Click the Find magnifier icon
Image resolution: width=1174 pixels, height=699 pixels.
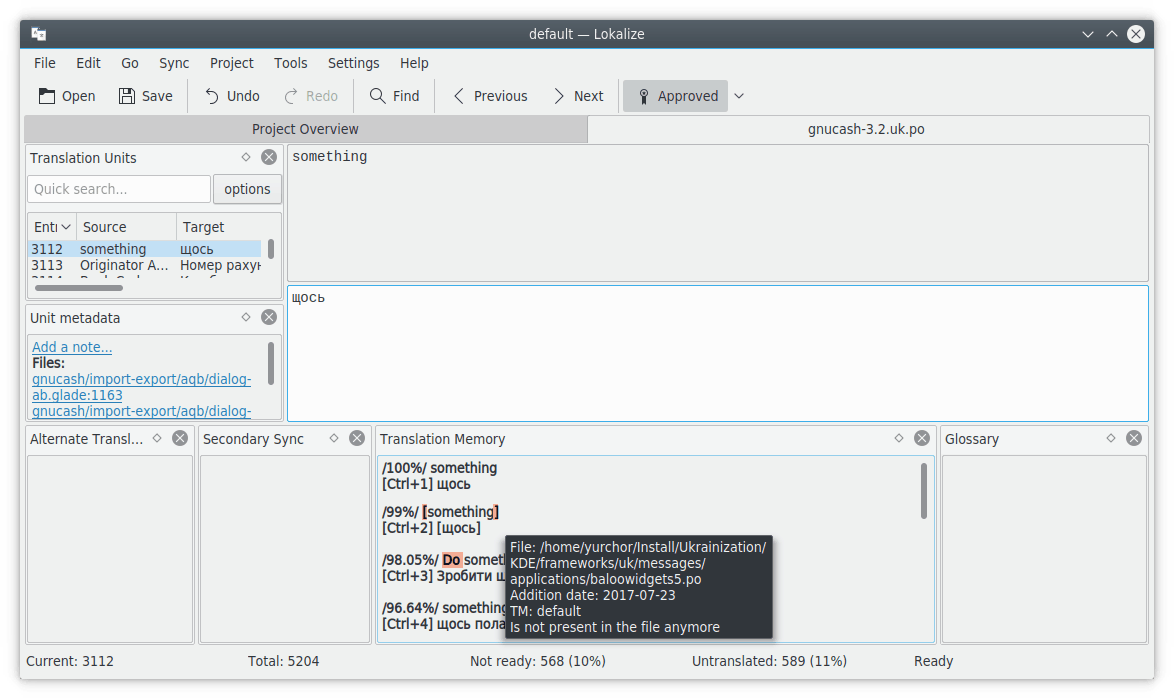(x=377, y=96)
